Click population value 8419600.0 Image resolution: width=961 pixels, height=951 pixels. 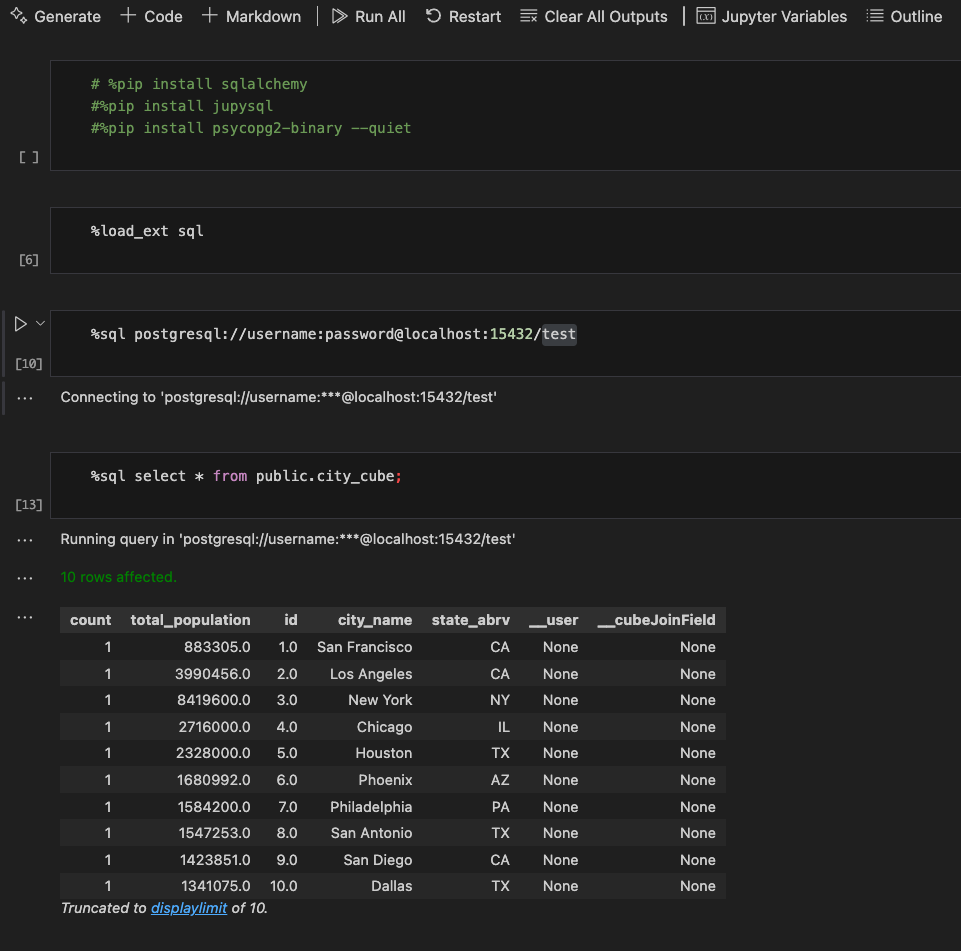tap(214, 700)
